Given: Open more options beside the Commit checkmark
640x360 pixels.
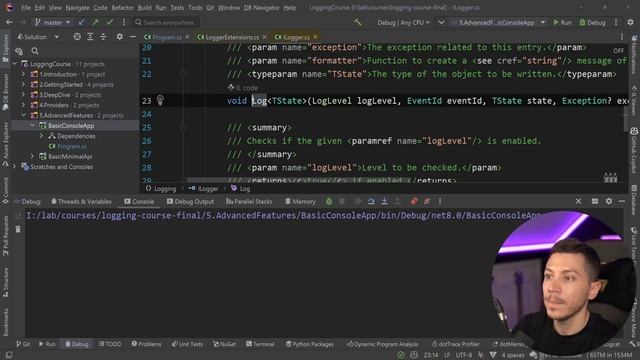Looking at the screenshot, I should [x=124, y=22].
